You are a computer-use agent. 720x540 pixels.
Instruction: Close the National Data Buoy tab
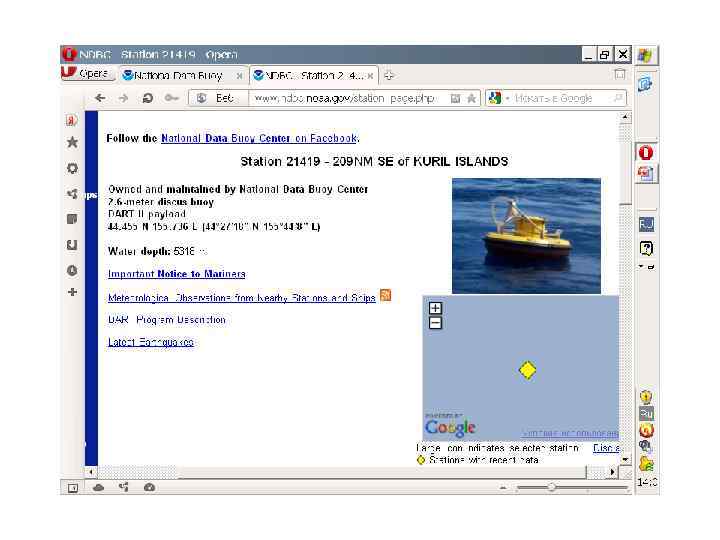[239, 76]
